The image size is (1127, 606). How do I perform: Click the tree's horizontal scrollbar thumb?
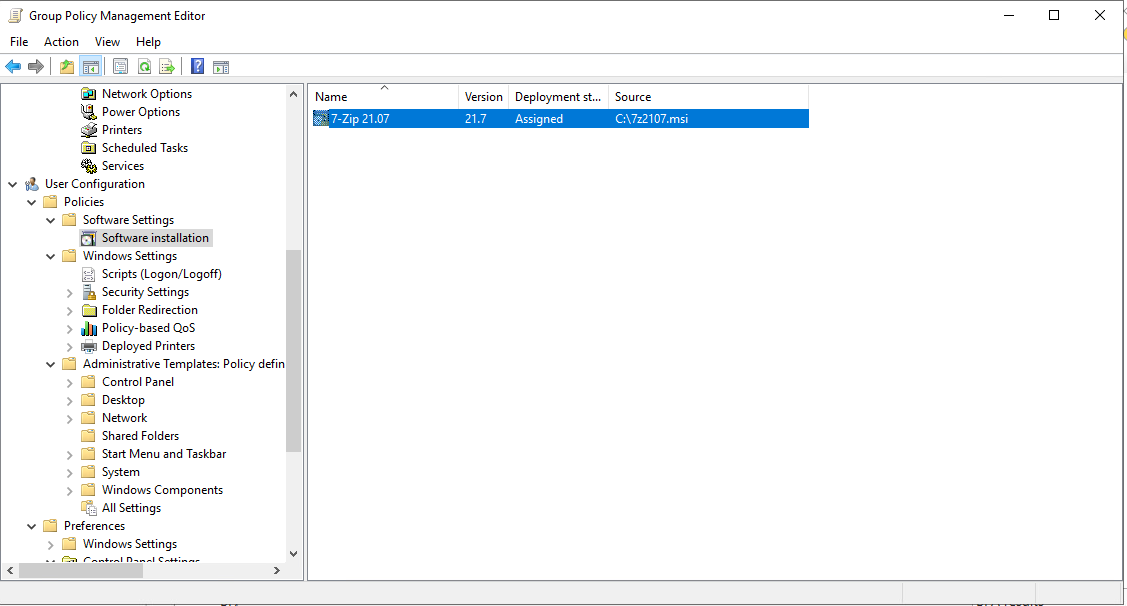tap(80, 570)
